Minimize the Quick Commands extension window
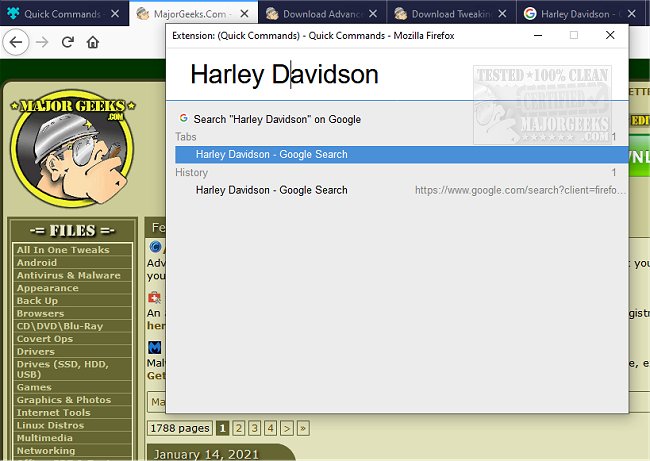 point(538,36)
